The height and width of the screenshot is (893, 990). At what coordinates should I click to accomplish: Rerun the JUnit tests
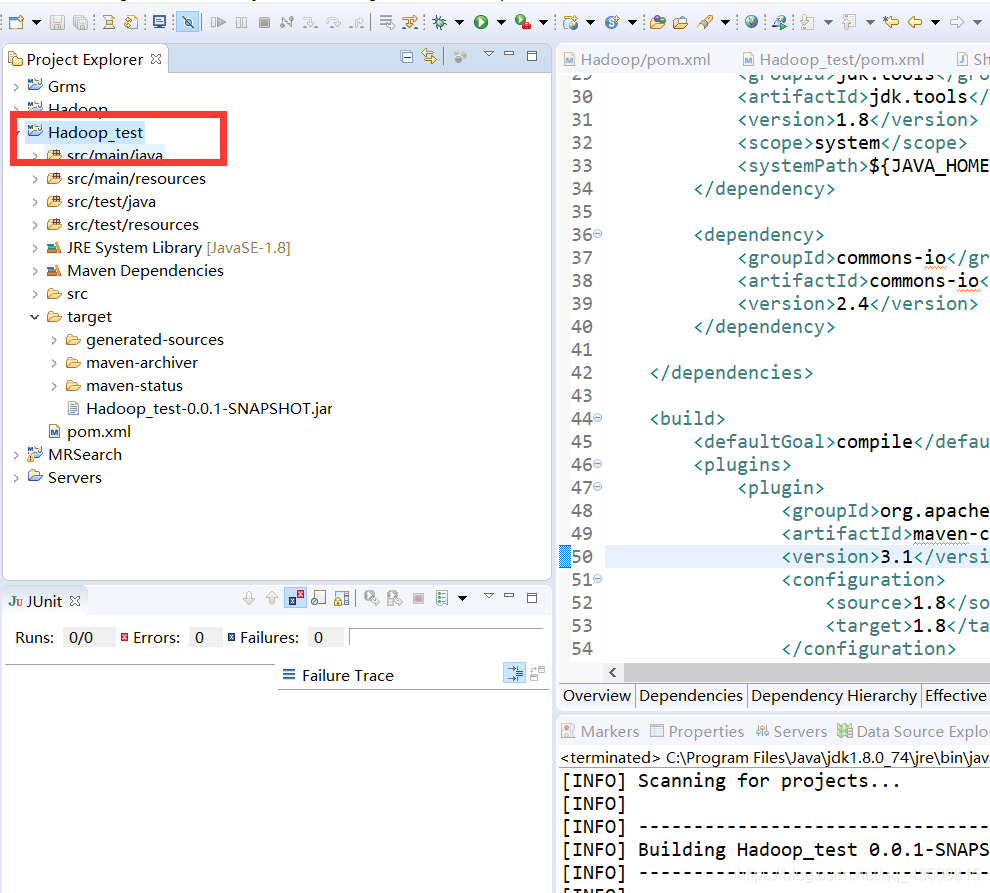[369, 597]
